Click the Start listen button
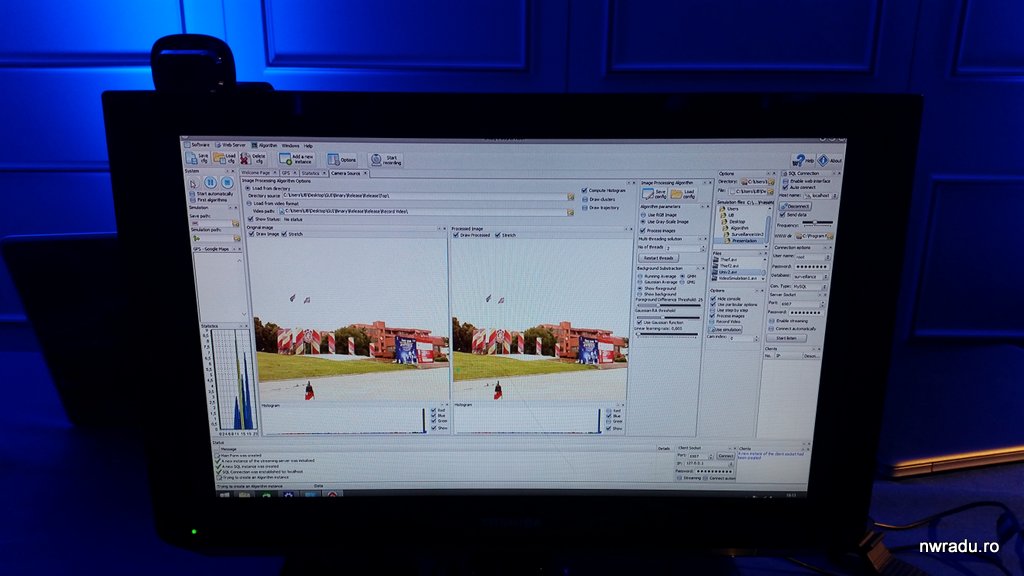1024x576 pixels. [786, 338]
